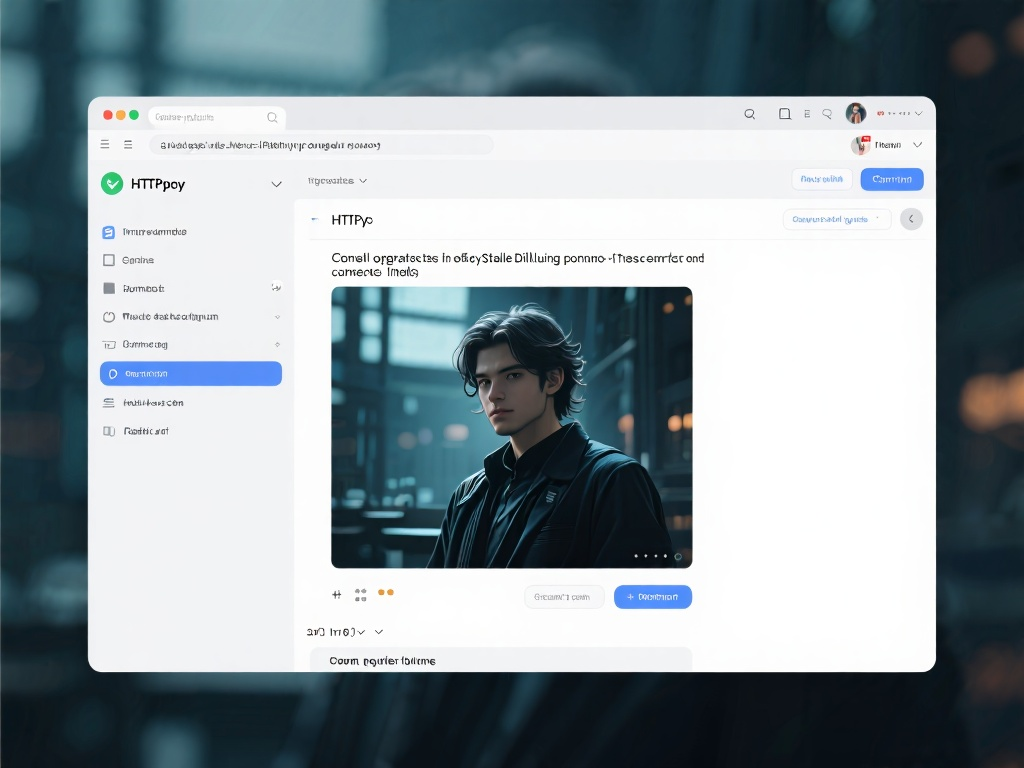Click the small list icon beside the chat bubble
This screenshot has height=768, width=1024.
point(807,114)
